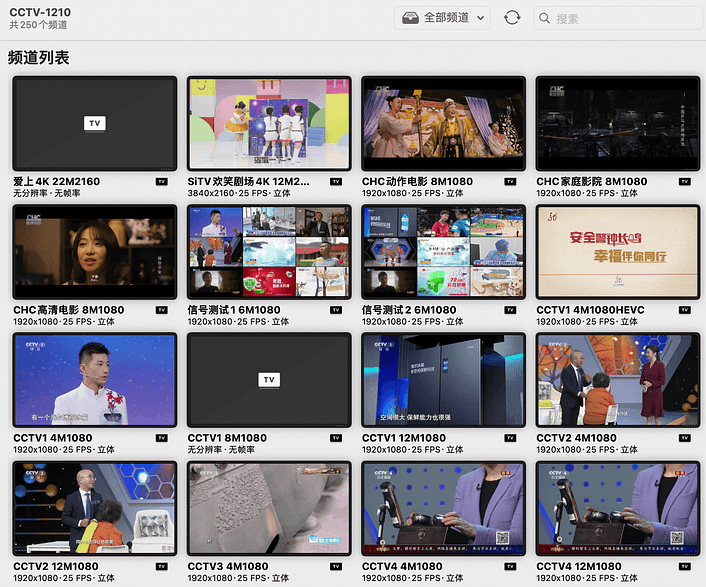Click TV badge next to CHC 动作电影
The image size is (706, 587).
pyautogui.click(x=510, y=181)
